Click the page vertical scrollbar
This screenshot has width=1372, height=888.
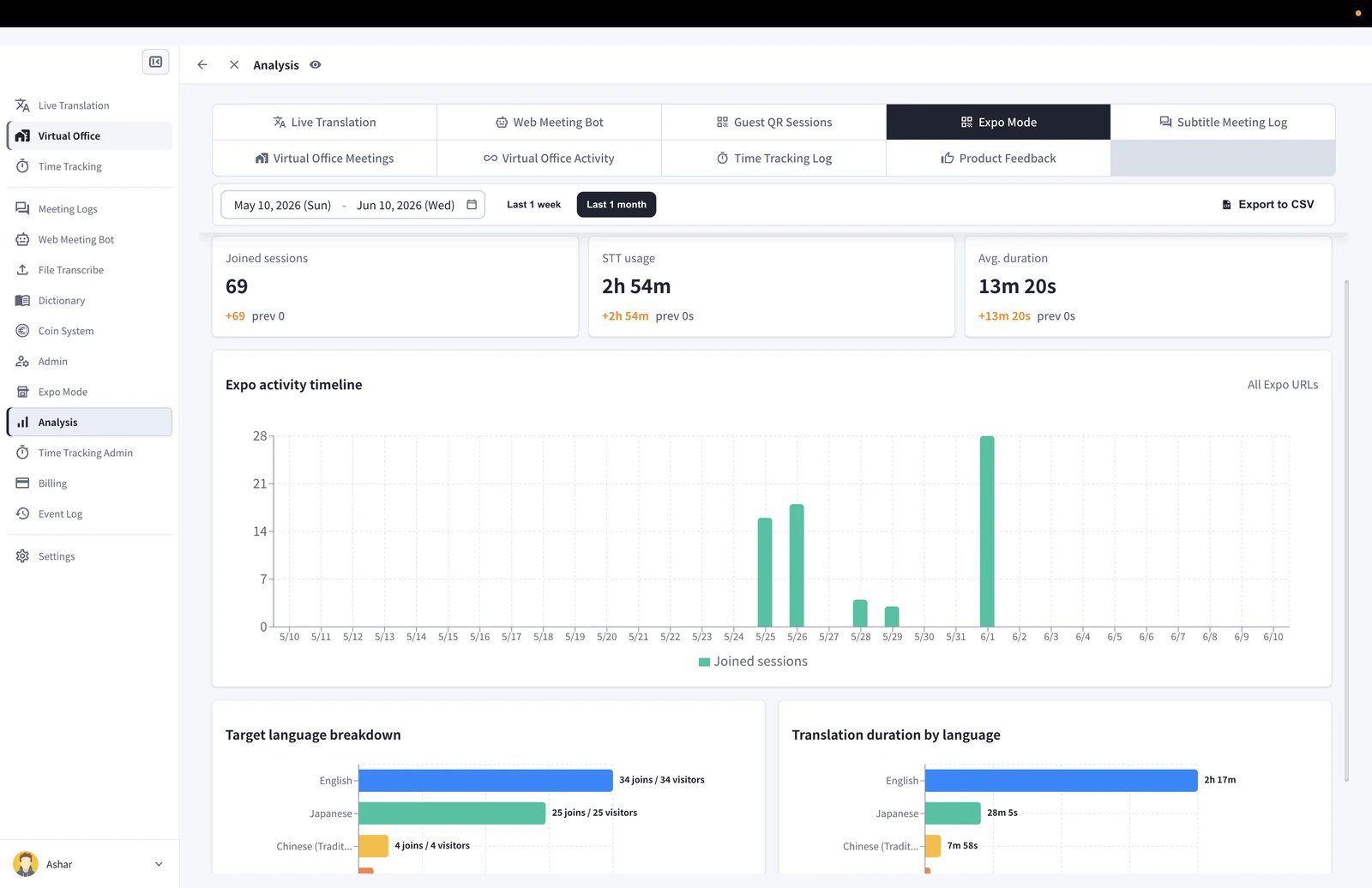[x=1346, y=531]
